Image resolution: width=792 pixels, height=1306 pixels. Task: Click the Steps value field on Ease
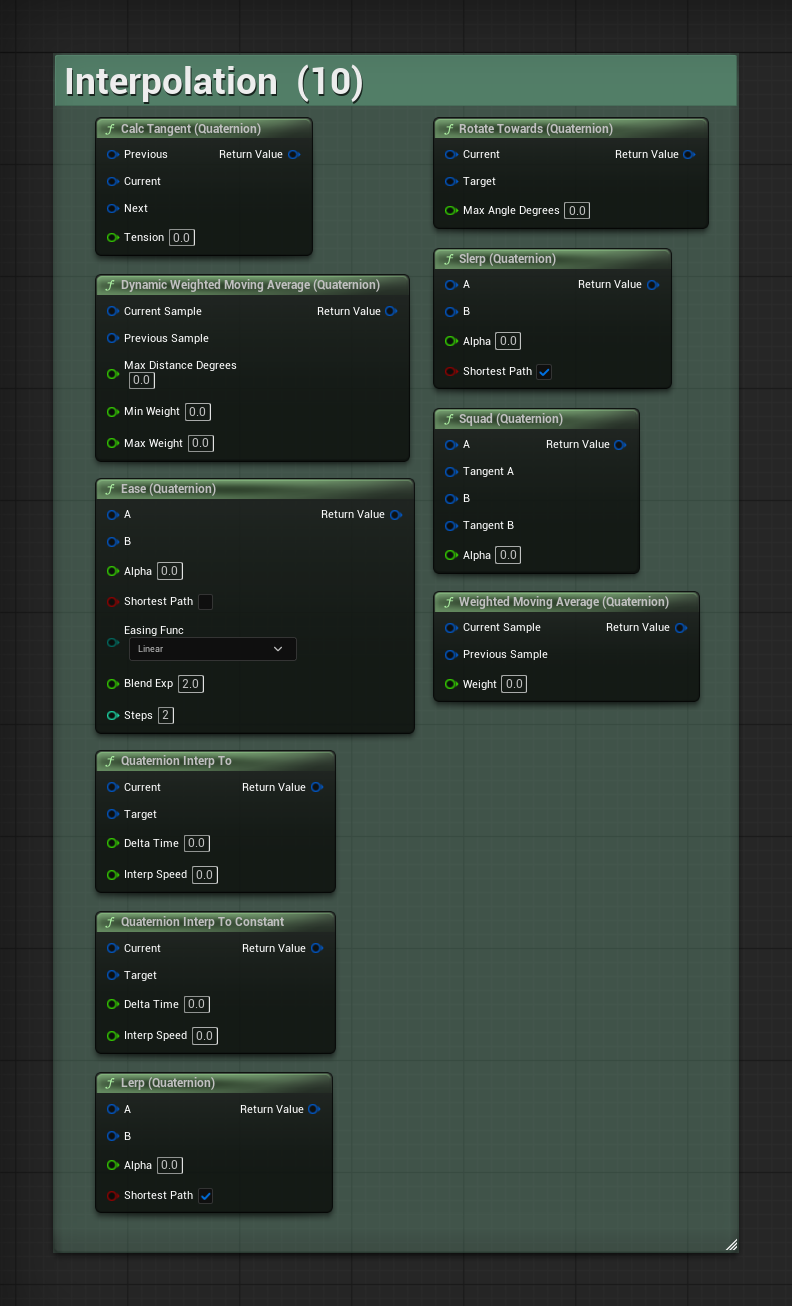pos(166,716)
